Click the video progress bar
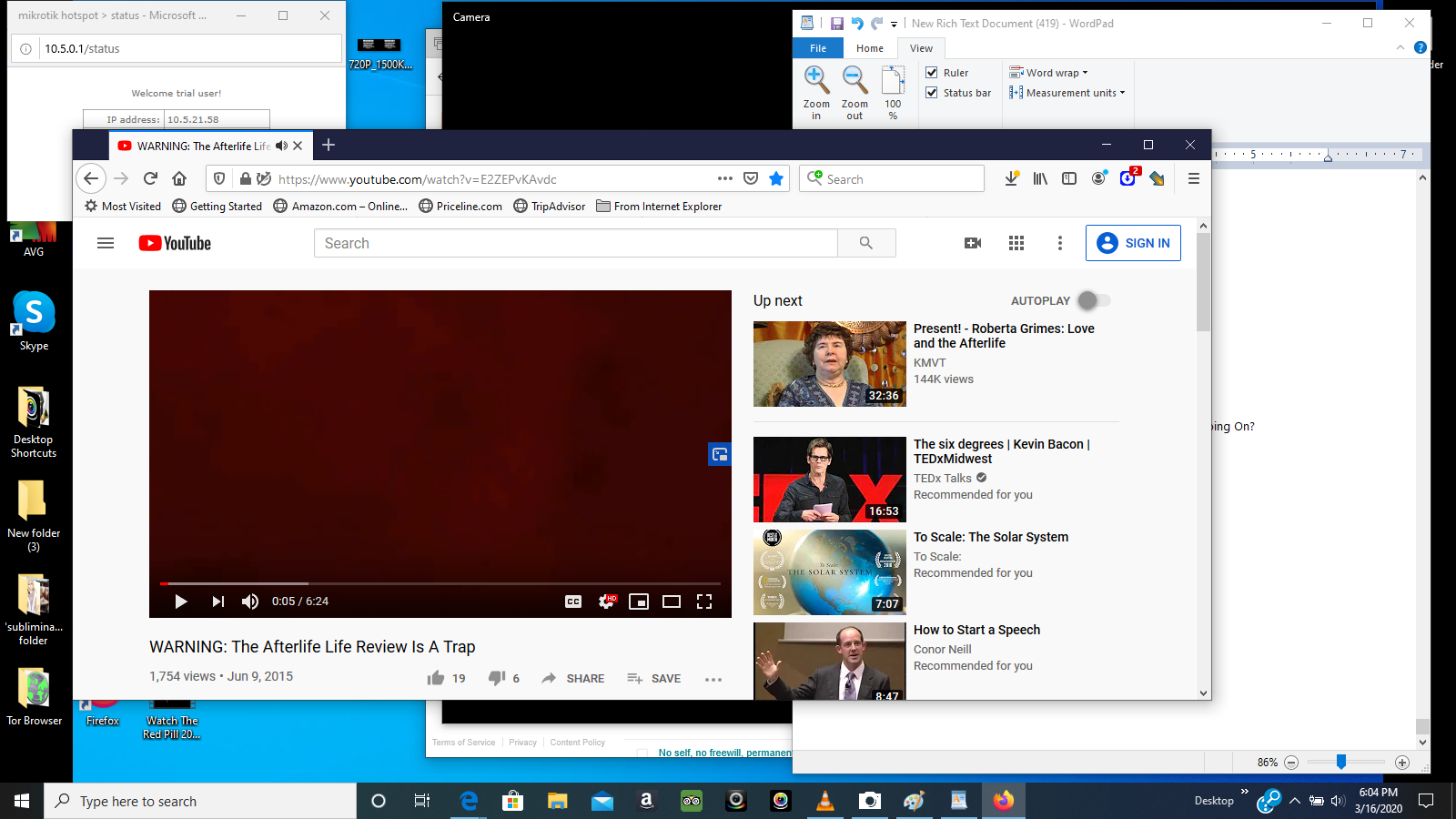 click(x=440, y=583)
